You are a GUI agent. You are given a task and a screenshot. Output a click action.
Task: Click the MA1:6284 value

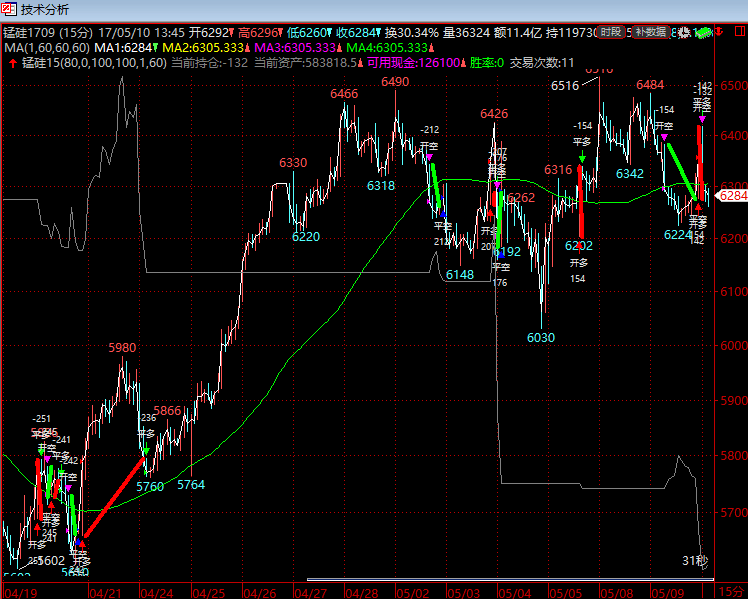tap(125, 48)
